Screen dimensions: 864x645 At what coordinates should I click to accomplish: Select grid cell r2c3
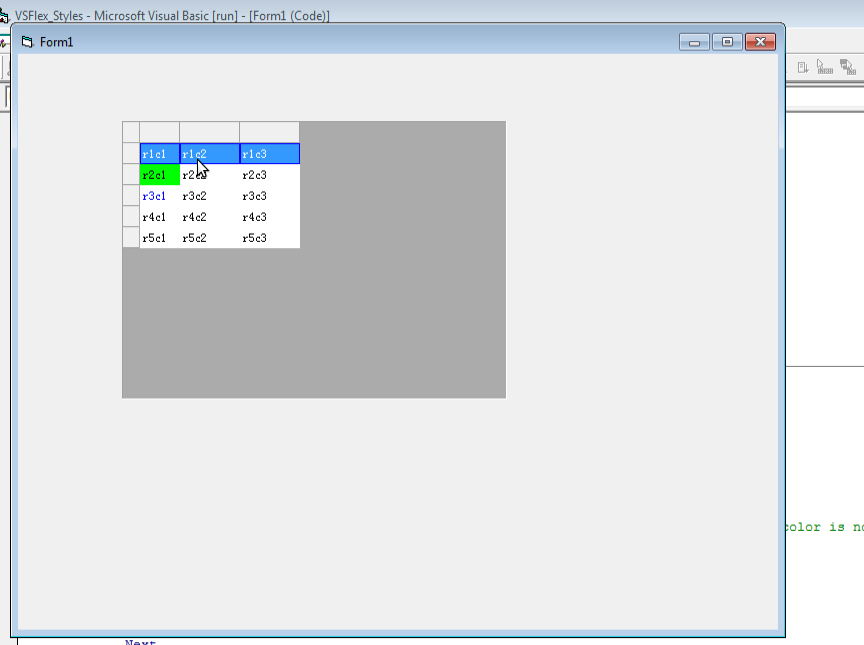tap(269, 175)
